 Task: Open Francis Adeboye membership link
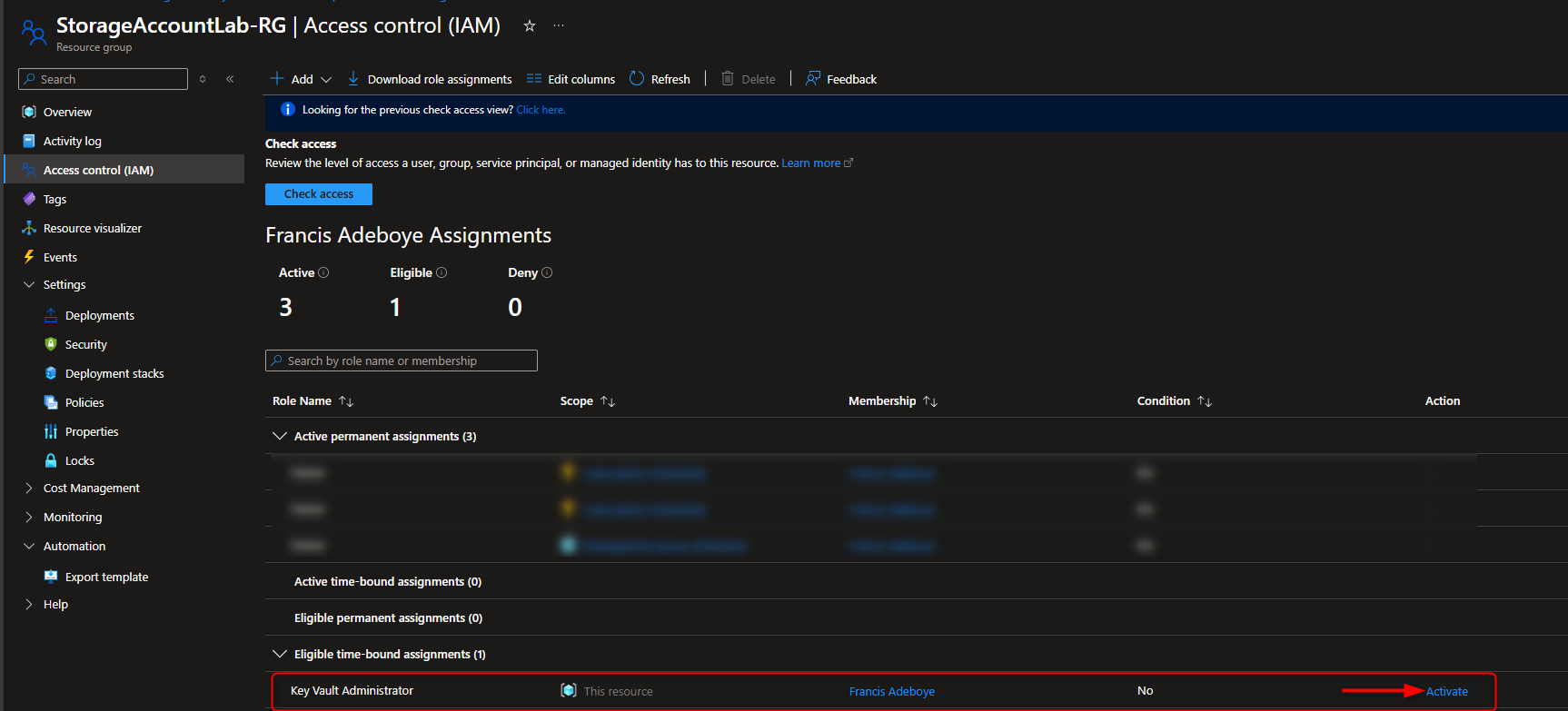point(892,691)
